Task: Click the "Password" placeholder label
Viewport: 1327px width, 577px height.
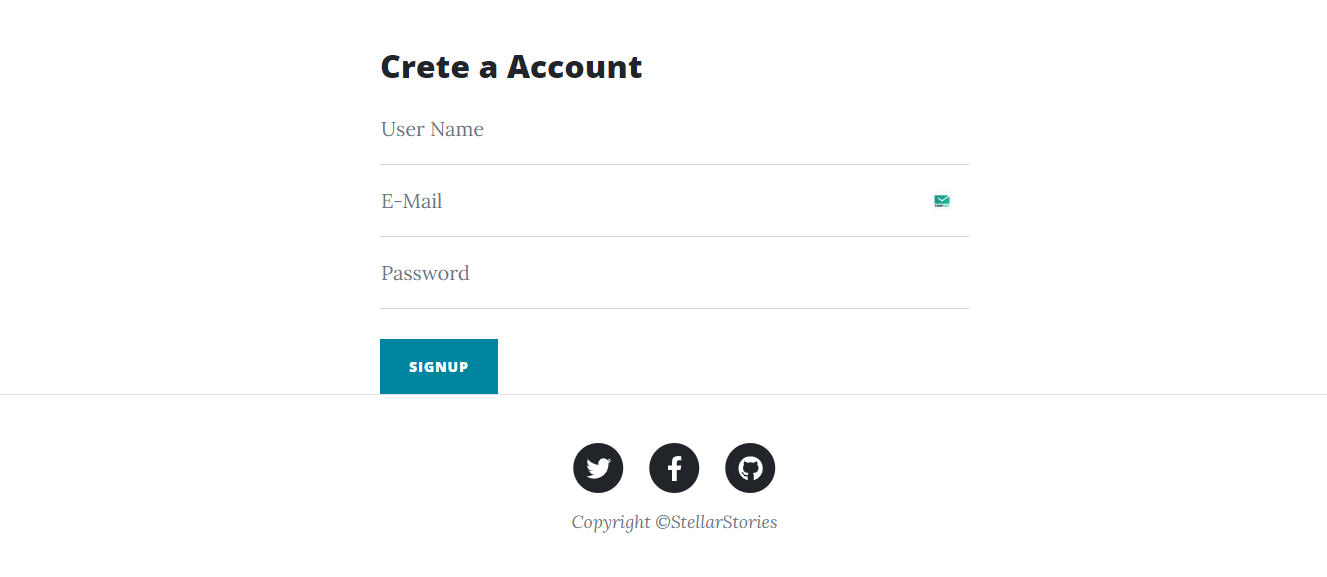Action: coord(425,274)
